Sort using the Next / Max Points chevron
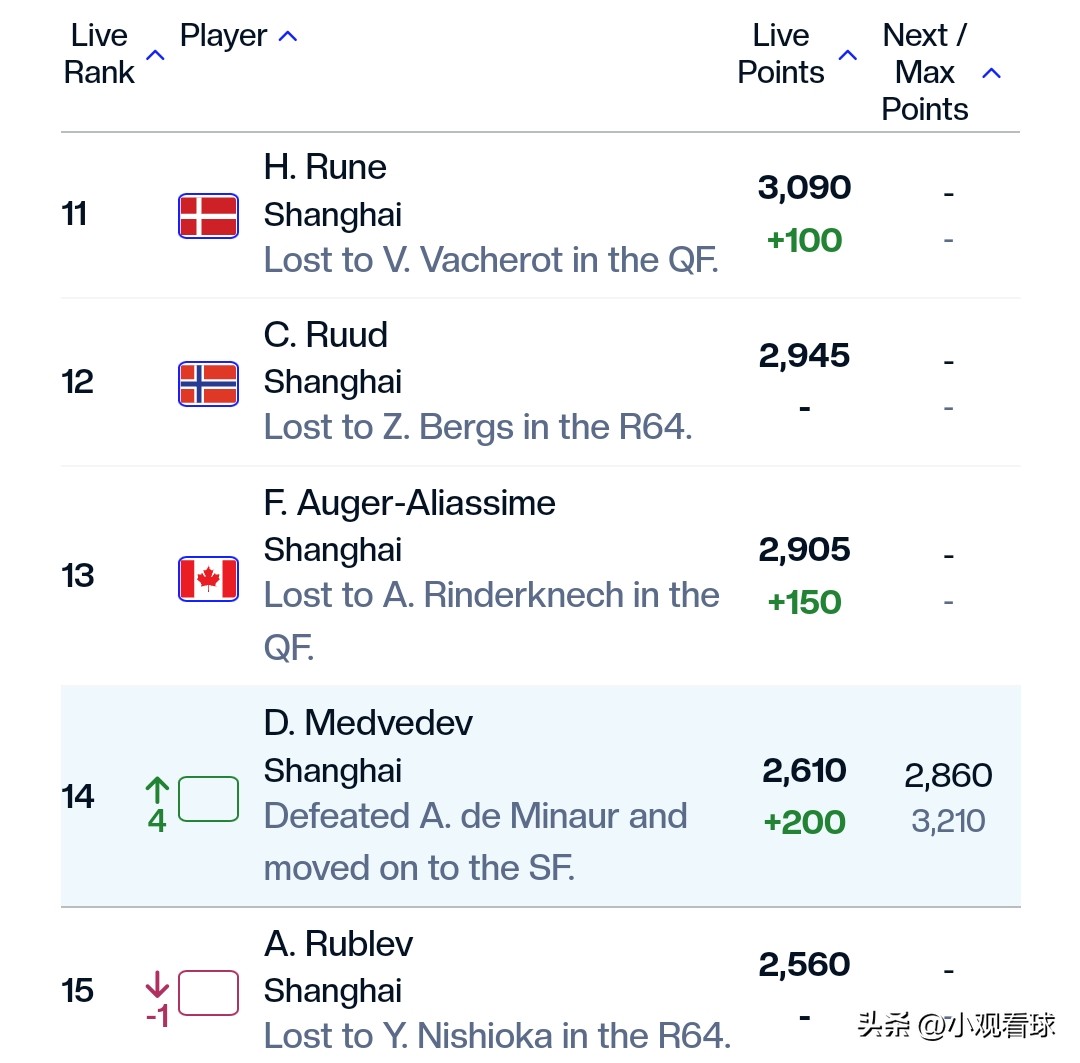 [991, 73]
